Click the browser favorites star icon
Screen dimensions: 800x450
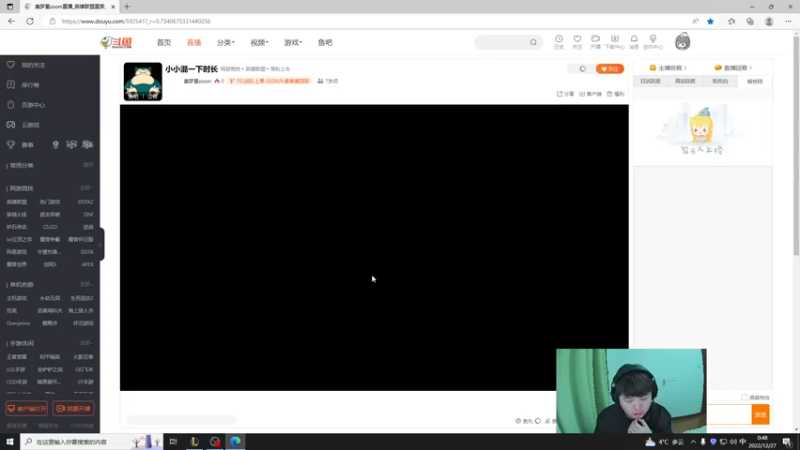710,21
